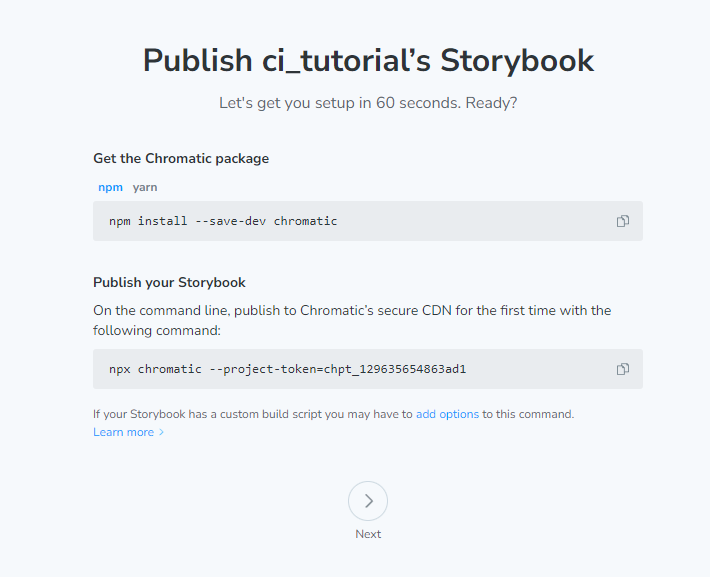Switch to the yarn tab

click(145, 187)
